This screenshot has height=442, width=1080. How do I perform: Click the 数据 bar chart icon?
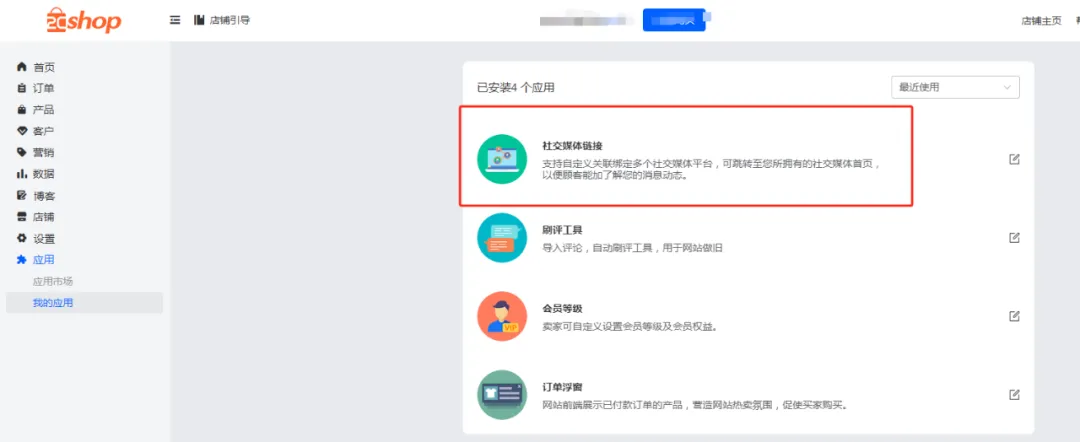[22, 173]
